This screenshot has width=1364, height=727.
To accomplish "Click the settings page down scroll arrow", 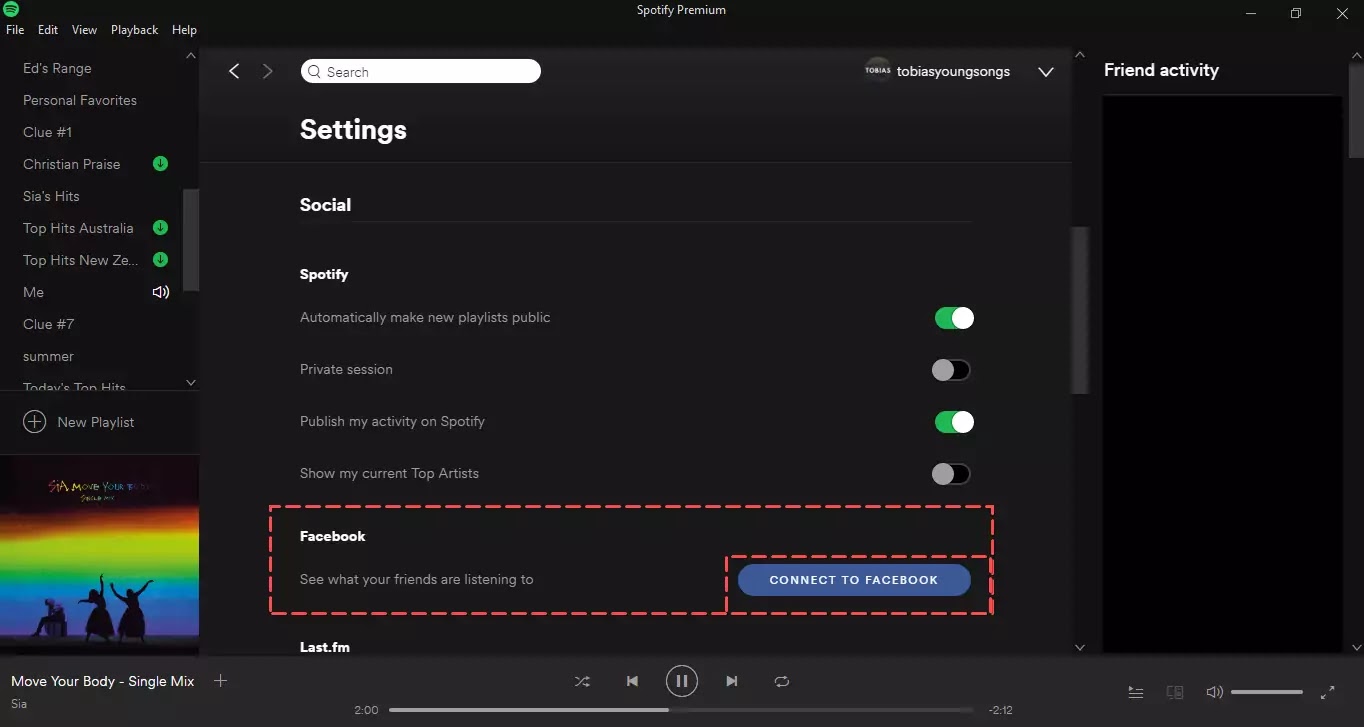I will click(x=1080, y=647).
